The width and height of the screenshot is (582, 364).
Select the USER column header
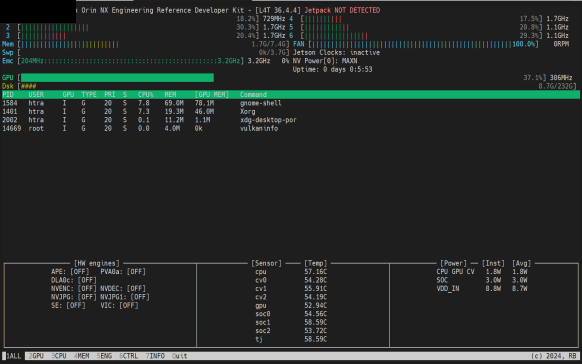(x=36, y=95)
